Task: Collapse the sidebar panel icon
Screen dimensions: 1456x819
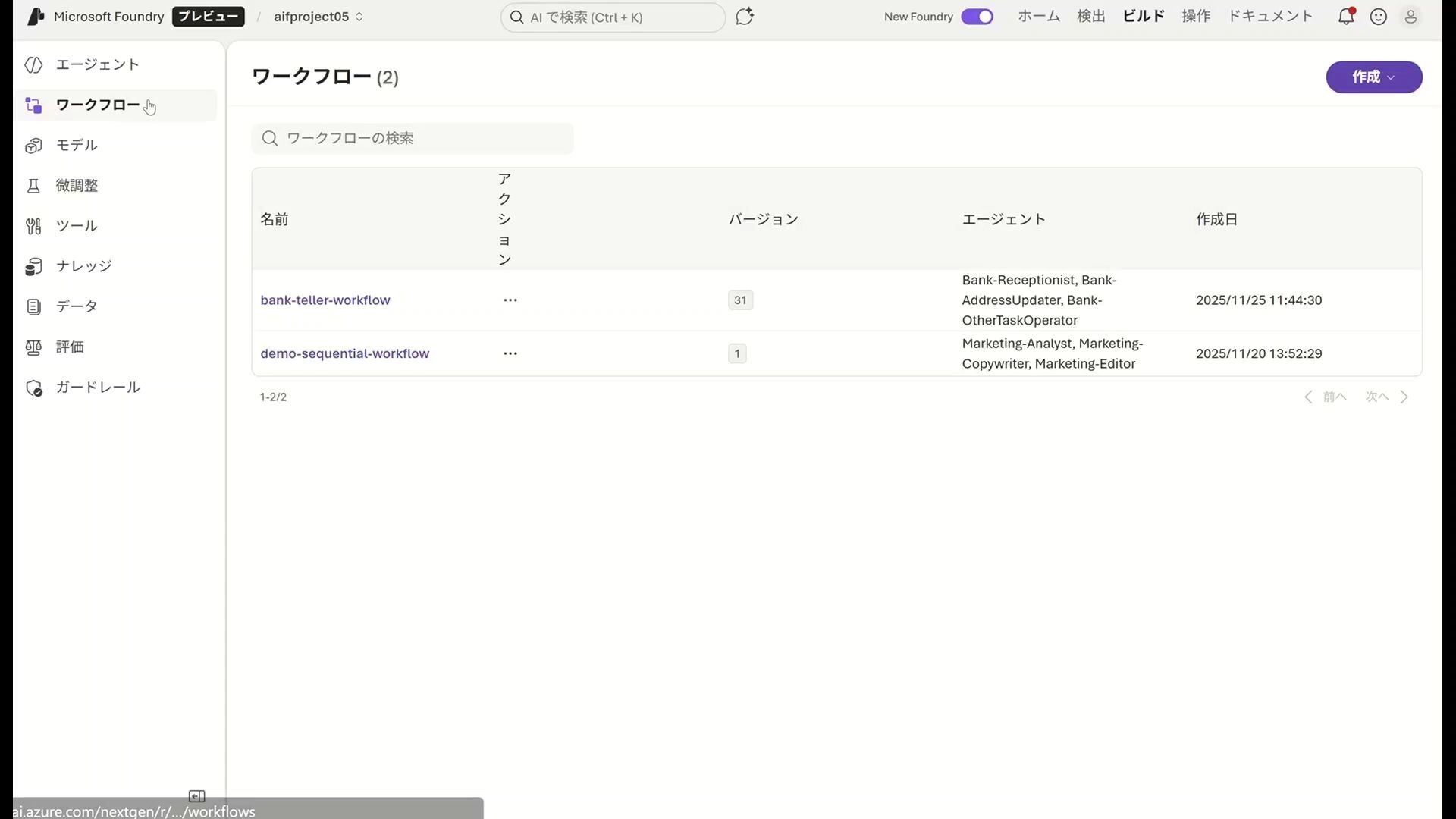Action: click(196, 796)
